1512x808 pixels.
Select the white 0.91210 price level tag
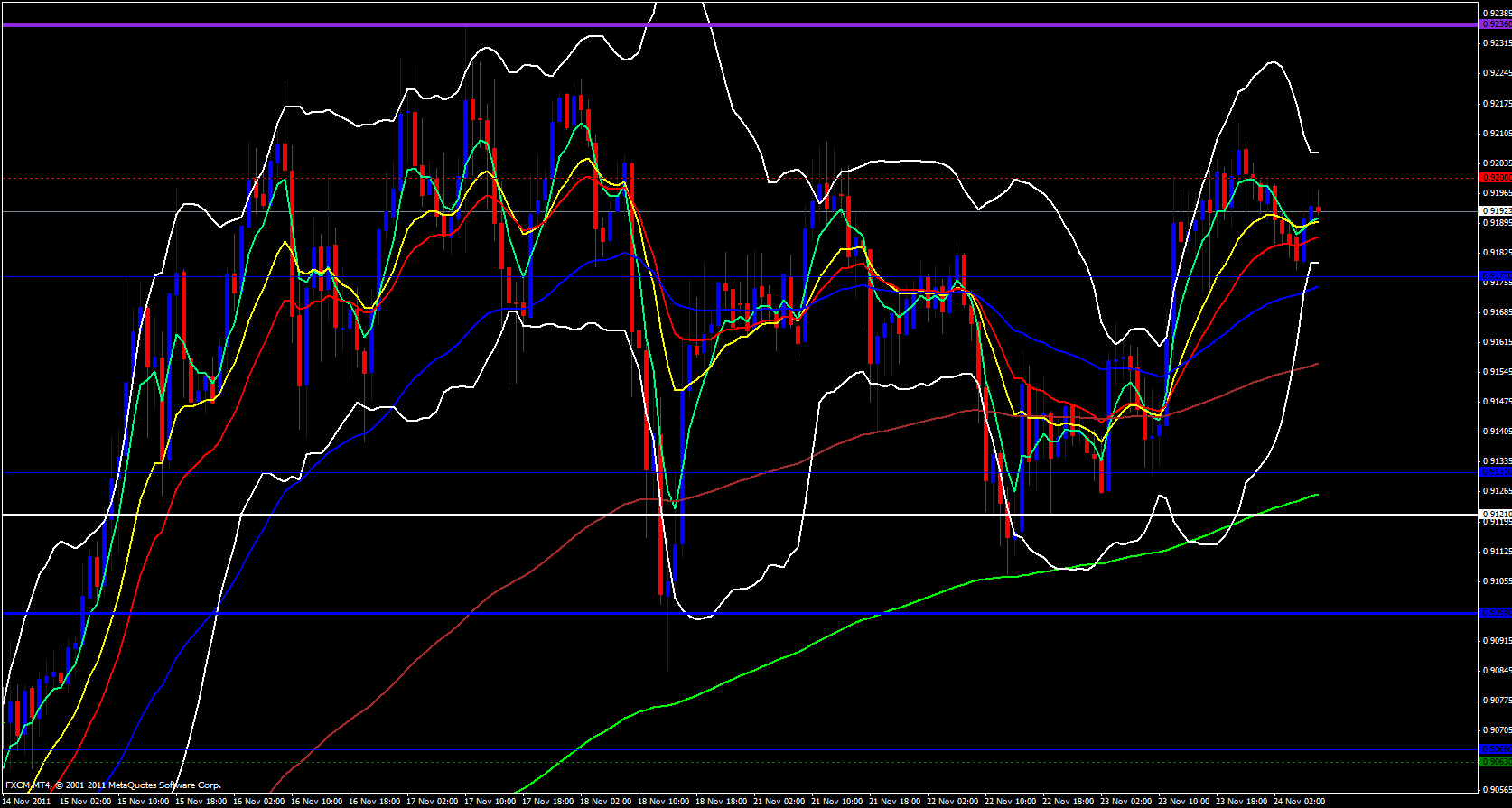1496,515
